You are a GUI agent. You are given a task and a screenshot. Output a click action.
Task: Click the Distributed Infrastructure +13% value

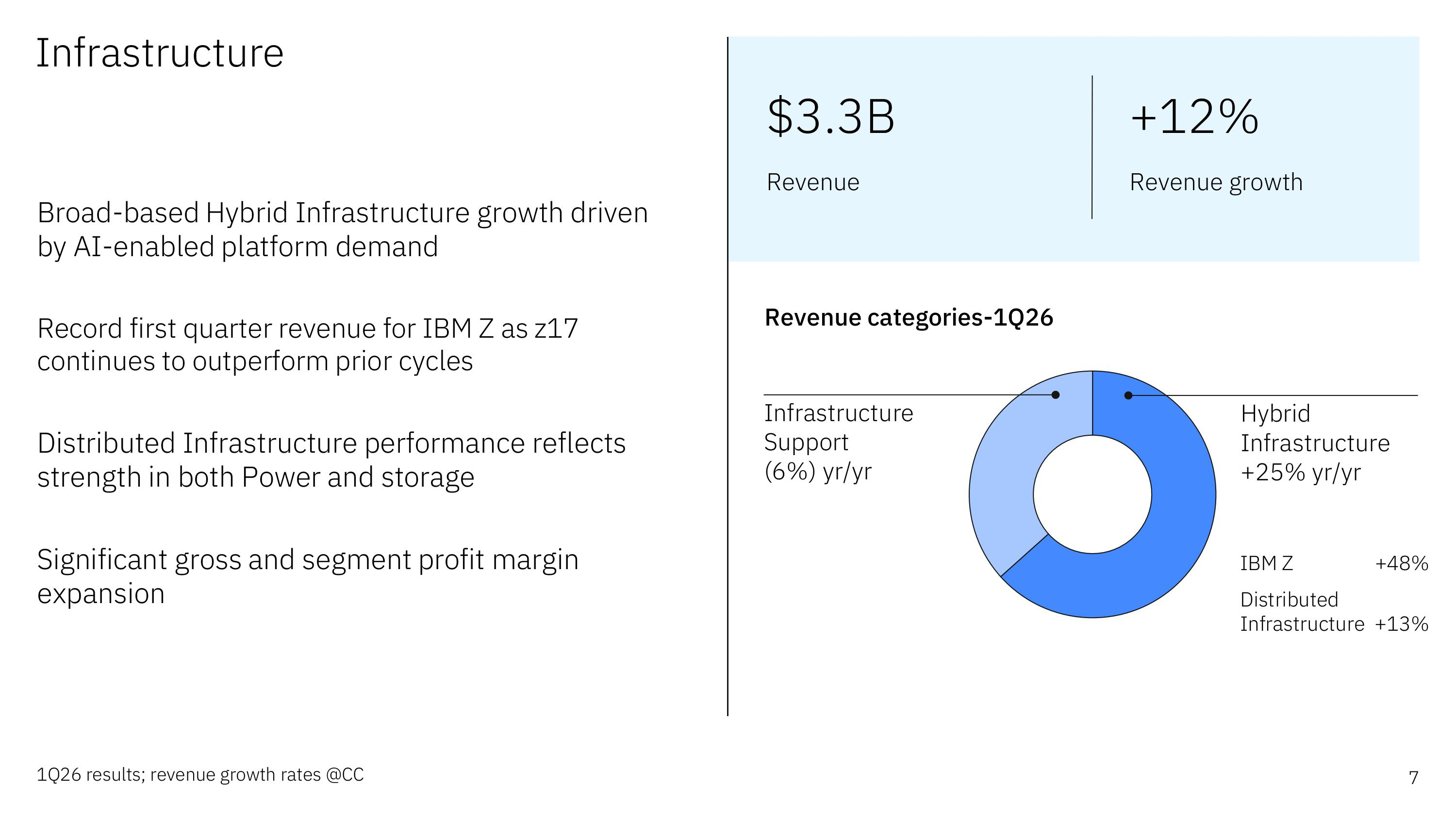click(1401, 624)
